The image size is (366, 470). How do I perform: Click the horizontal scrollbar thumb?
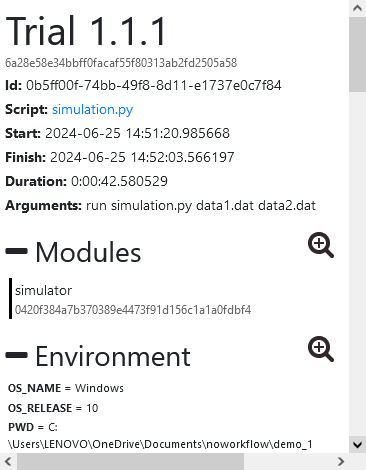click(130, 462)
